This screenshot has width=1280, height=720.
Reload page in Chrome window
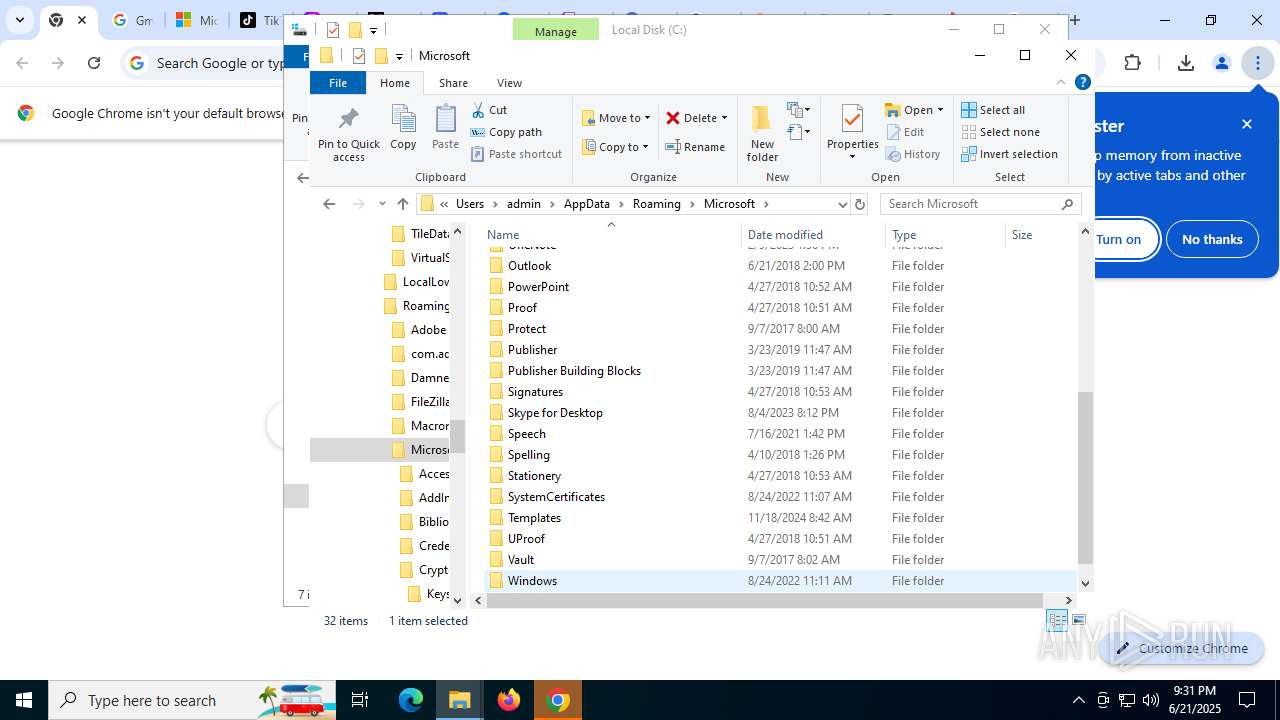pyautogui.click(x=94, y=63)
